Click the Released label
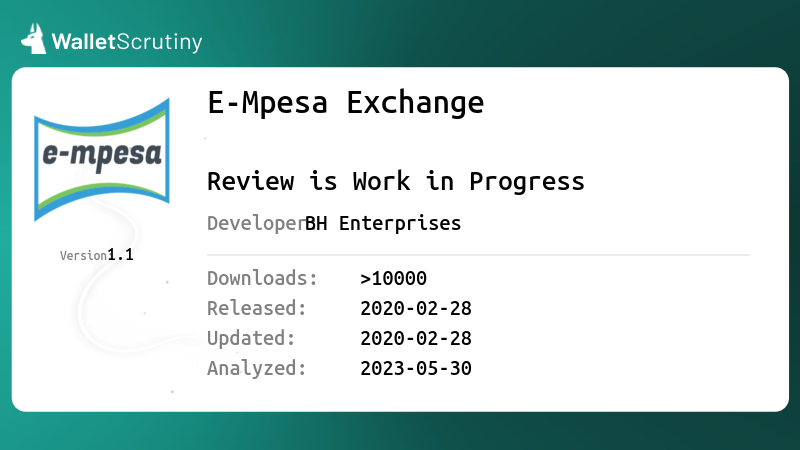Screen dimensions: 800x450 click(257, 308)
